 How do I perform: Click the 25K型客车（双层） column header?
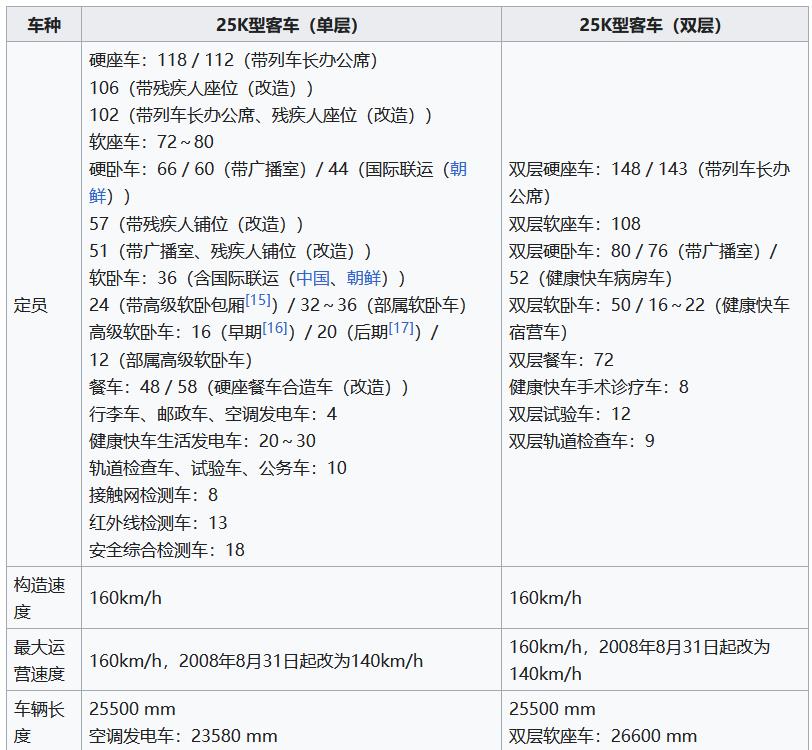point(655,25)
